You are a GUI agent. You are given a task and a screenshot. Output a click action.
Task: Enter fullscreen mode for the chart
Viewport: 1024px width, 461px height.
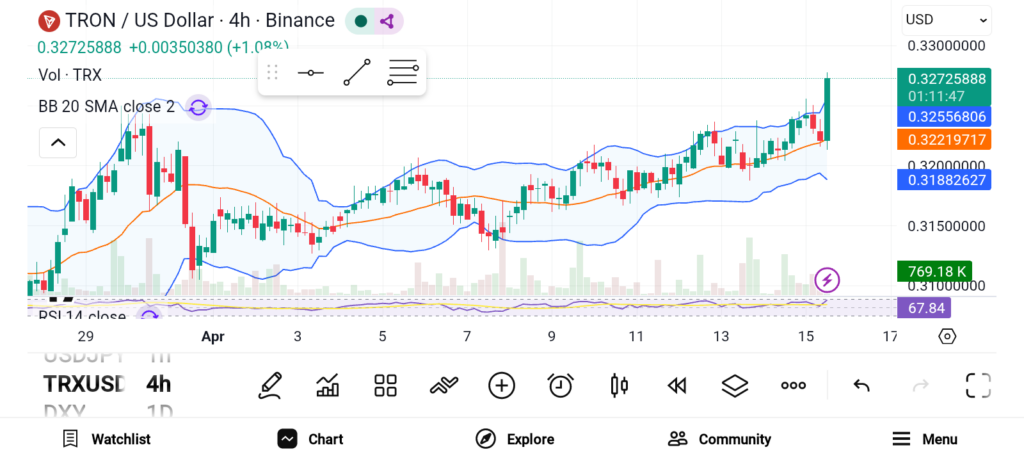tap(978, 385)
